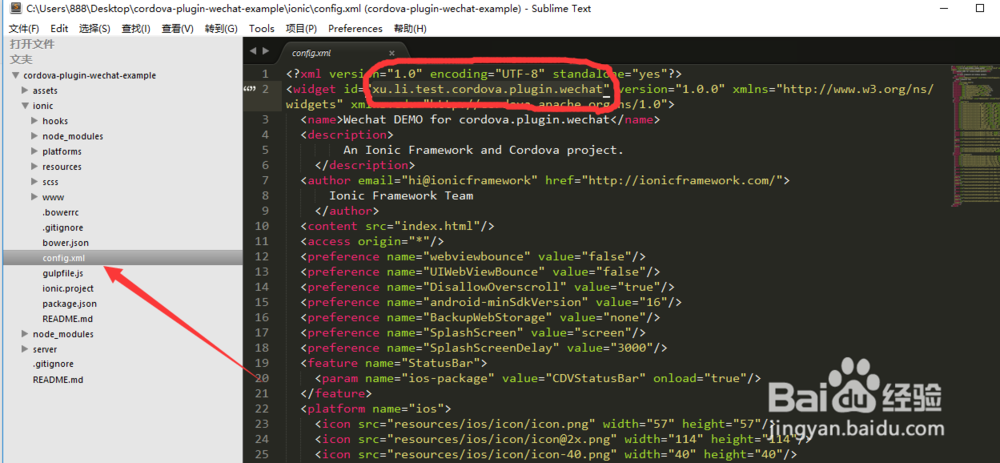The height and width of the screenshot is (463, 1000).
Task: Click the author email line
Action: pos(545,180)
